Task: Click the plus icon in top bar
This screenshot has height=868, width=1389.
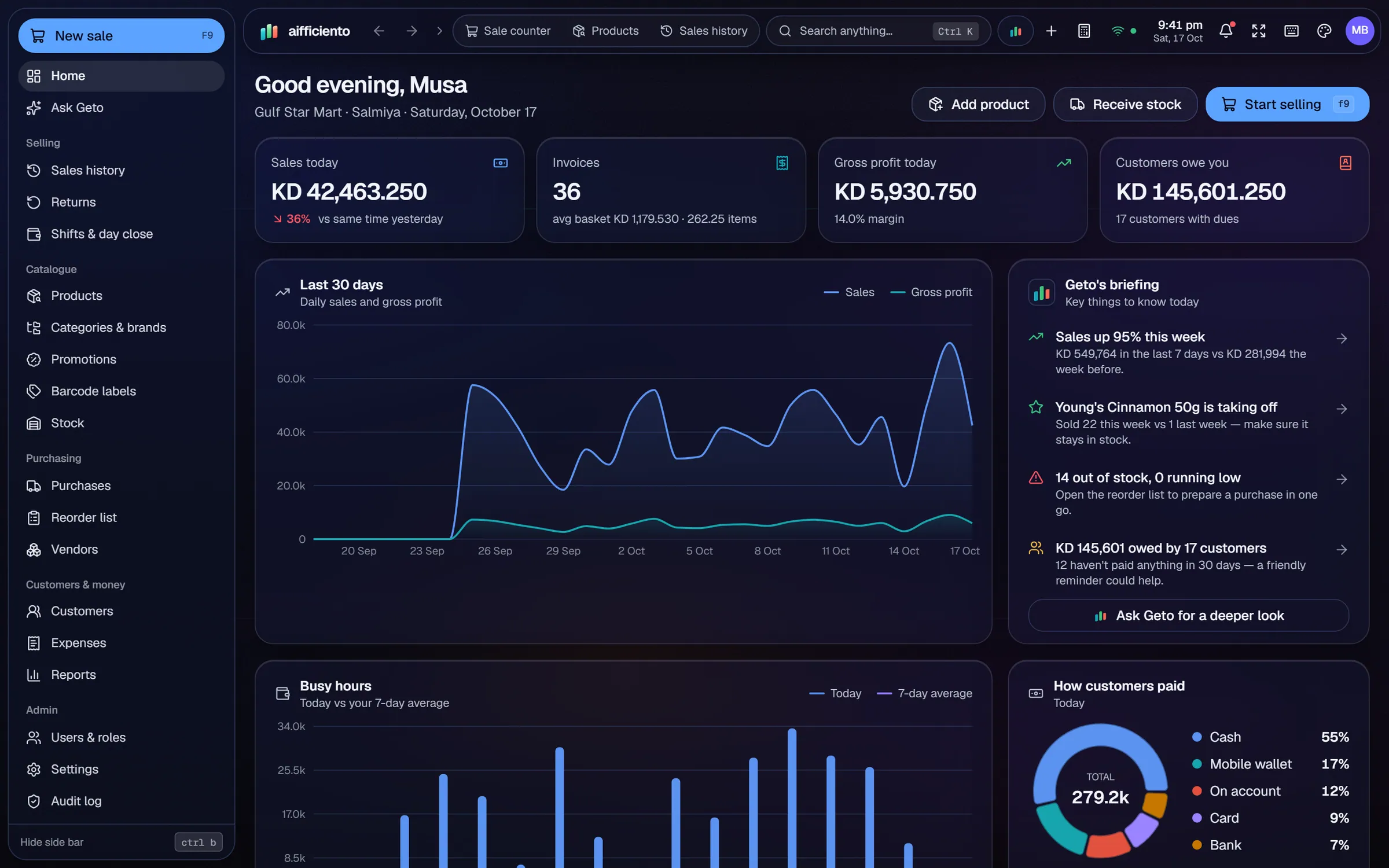Action: click(x=1052, y=31)
